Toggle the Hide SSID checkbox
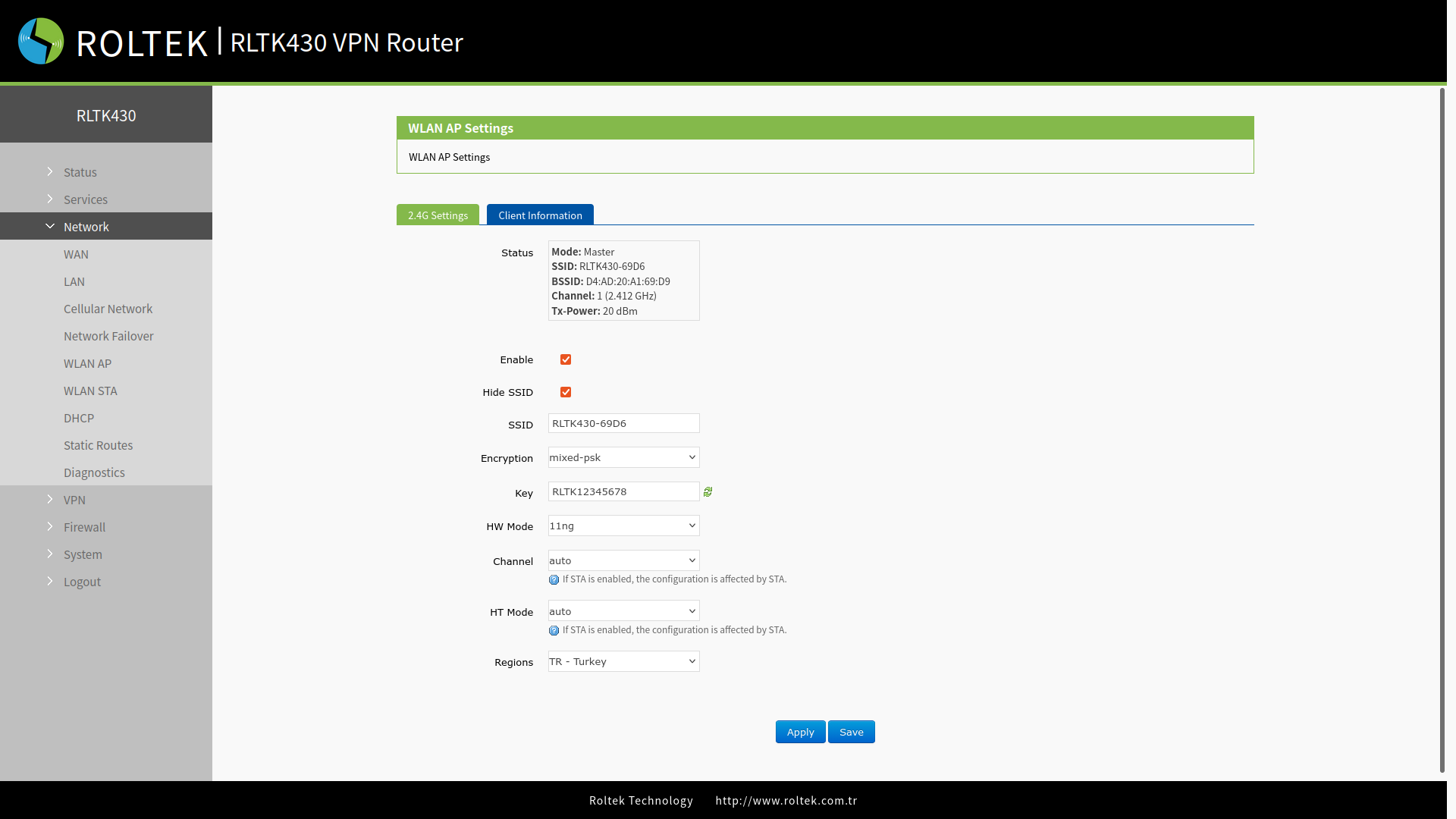The height and width of the screenshot is (819, 1456). tap(566, 392)
